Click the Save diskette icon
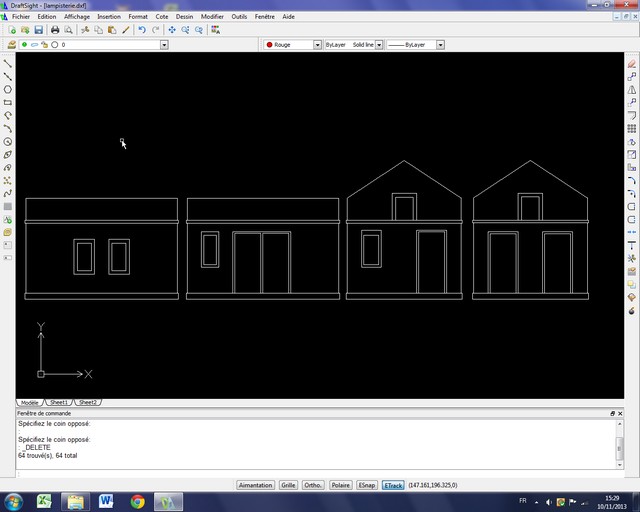The width and height of the screenshot is (640, 512). pos(39,30)
